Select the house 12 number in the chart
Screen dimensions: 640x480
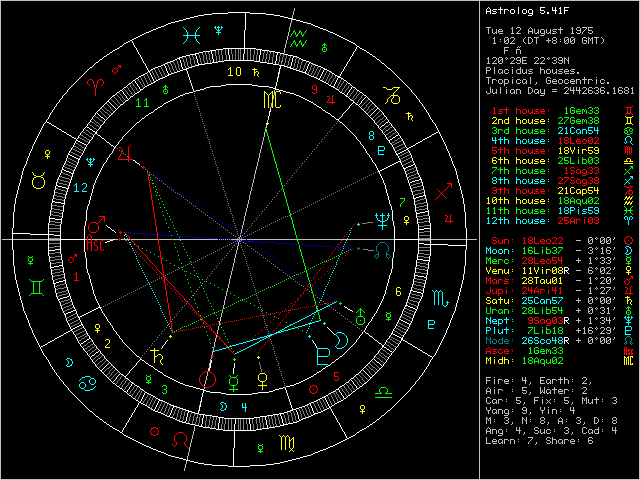80,186
